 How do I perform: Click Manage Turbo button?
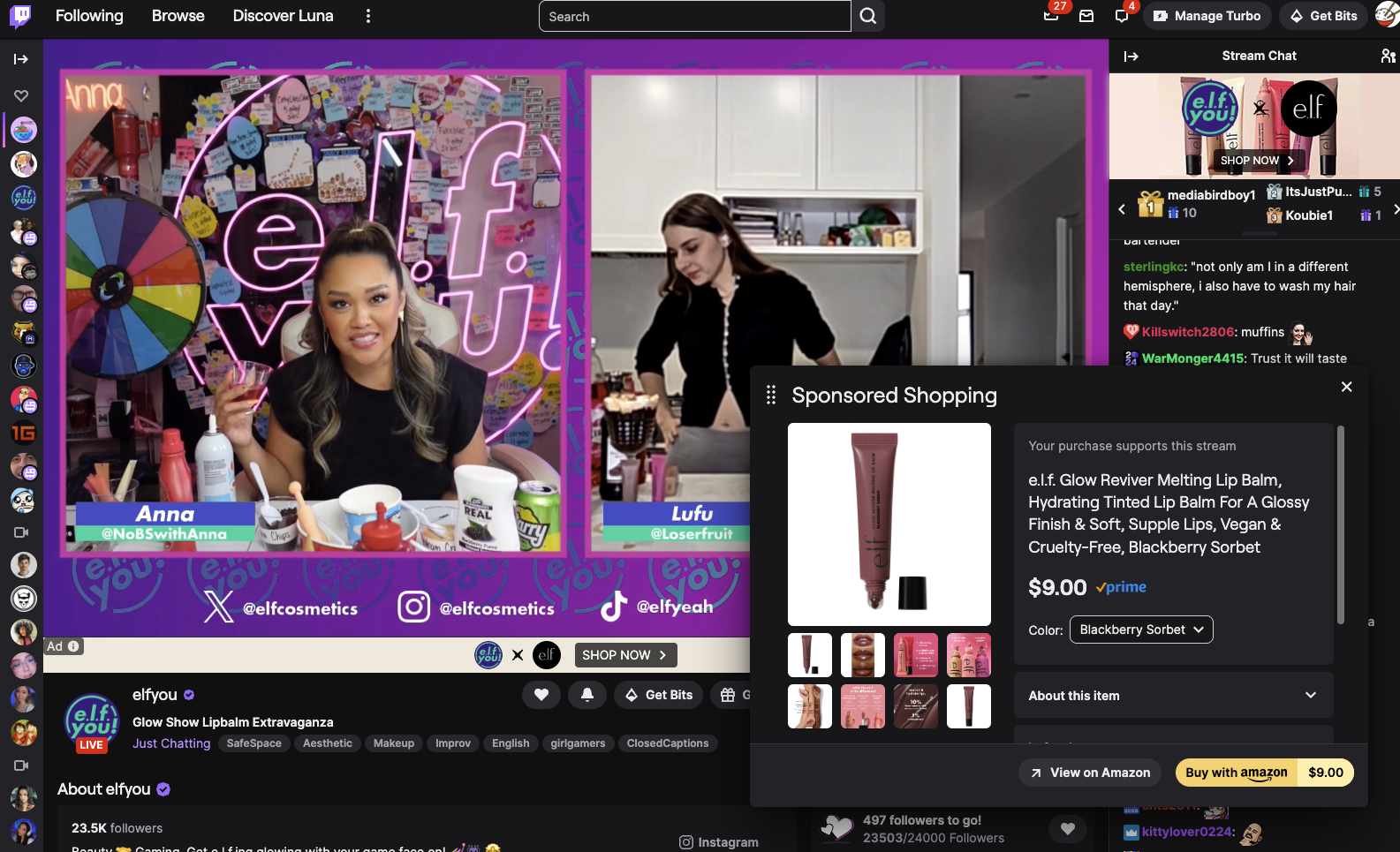(x=1207, y=16)
